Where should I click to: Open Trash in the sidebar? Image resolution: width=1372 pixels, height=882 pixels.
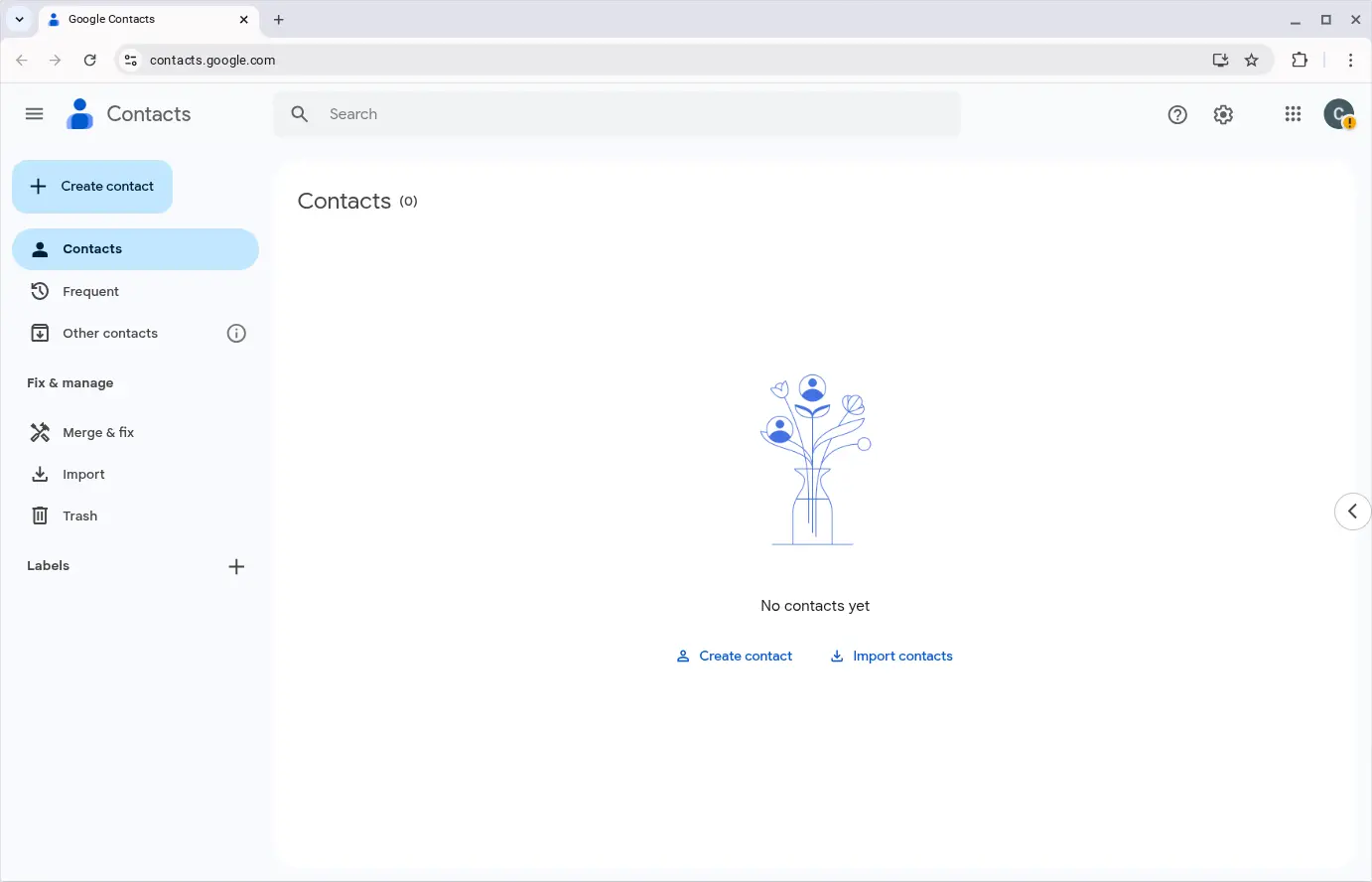[79, 515]
